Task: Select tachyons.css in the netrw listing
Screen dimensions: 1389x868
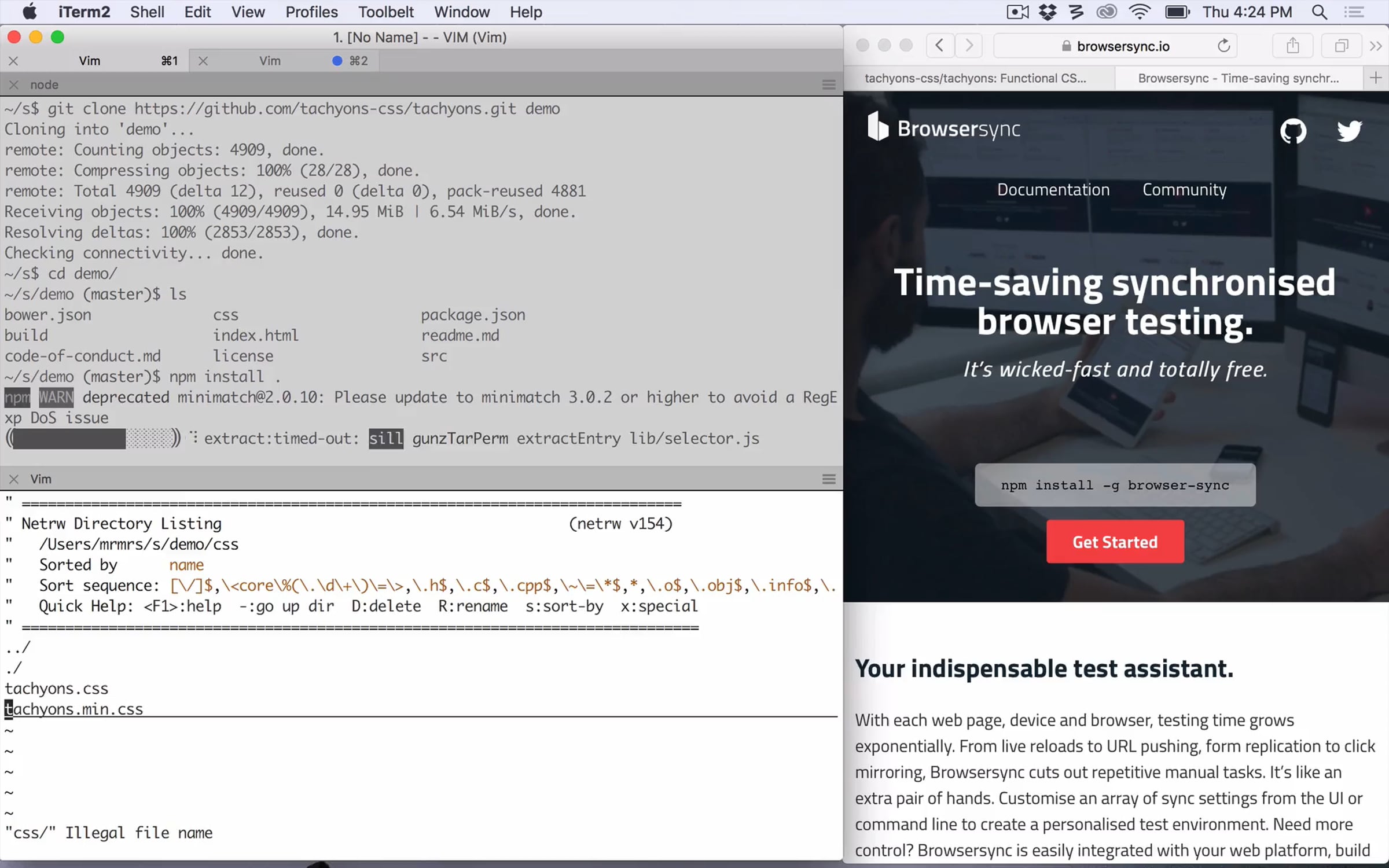Action: click(56, 689)
